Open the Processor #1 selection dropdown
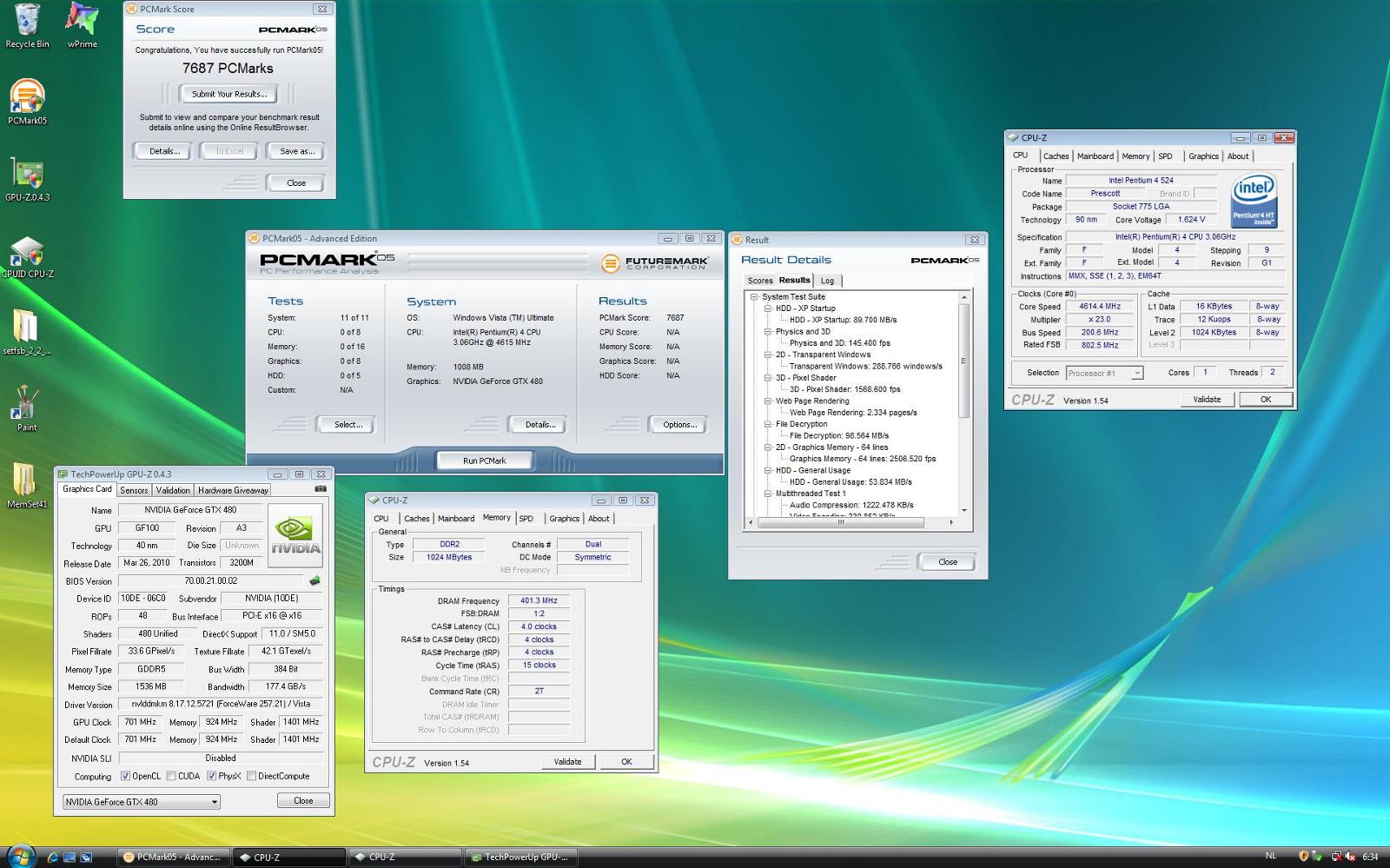Screen dimensions: 1390x868 (1104, 373)
